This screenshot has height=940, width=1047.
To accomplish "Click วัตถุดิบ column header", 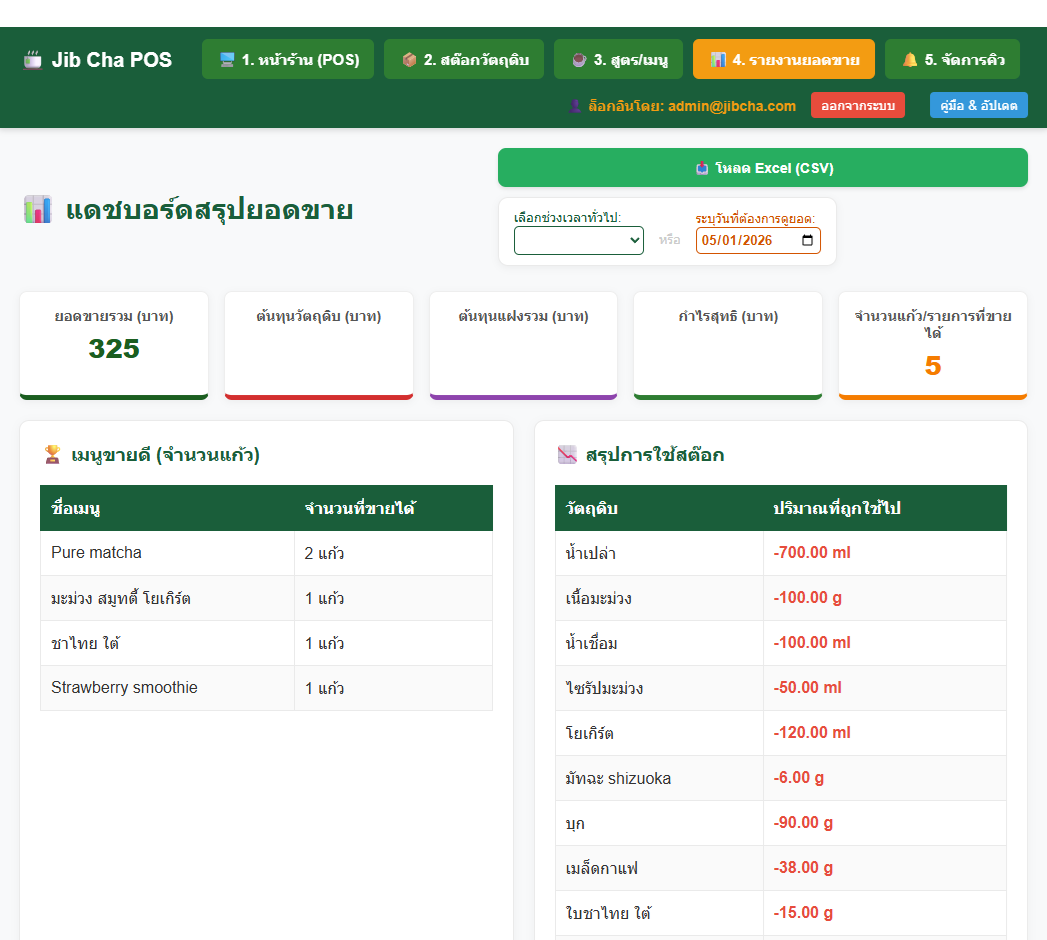I will [659, 508].
